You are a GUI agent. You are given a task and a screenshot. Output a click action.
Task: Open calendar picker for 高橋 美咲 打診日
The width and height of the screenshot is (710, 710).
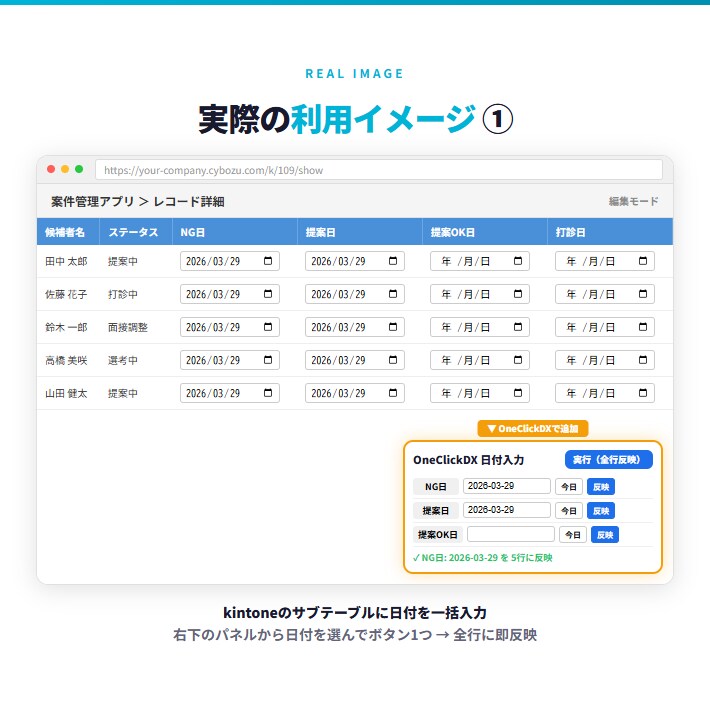pos(643,360)
